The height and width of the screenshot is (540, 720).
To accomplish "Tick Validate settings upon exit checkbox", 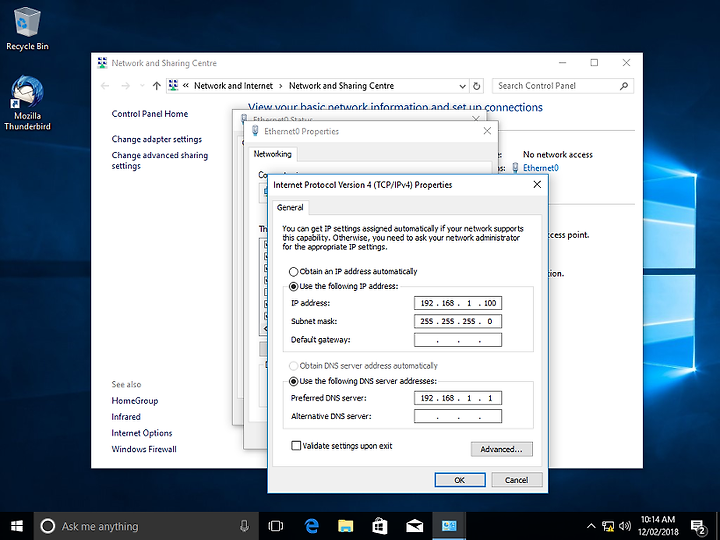I will pyautogui.click(x=296, y=446).
